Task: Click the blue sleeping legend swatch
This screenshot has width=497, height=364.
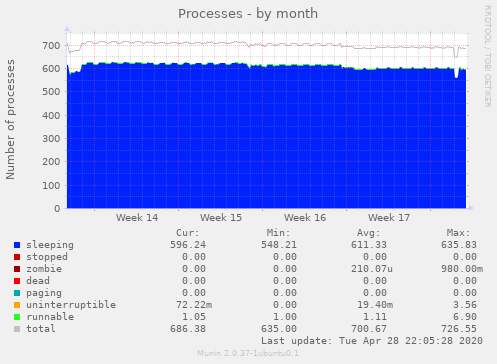Action: click(x=17, y=245)
